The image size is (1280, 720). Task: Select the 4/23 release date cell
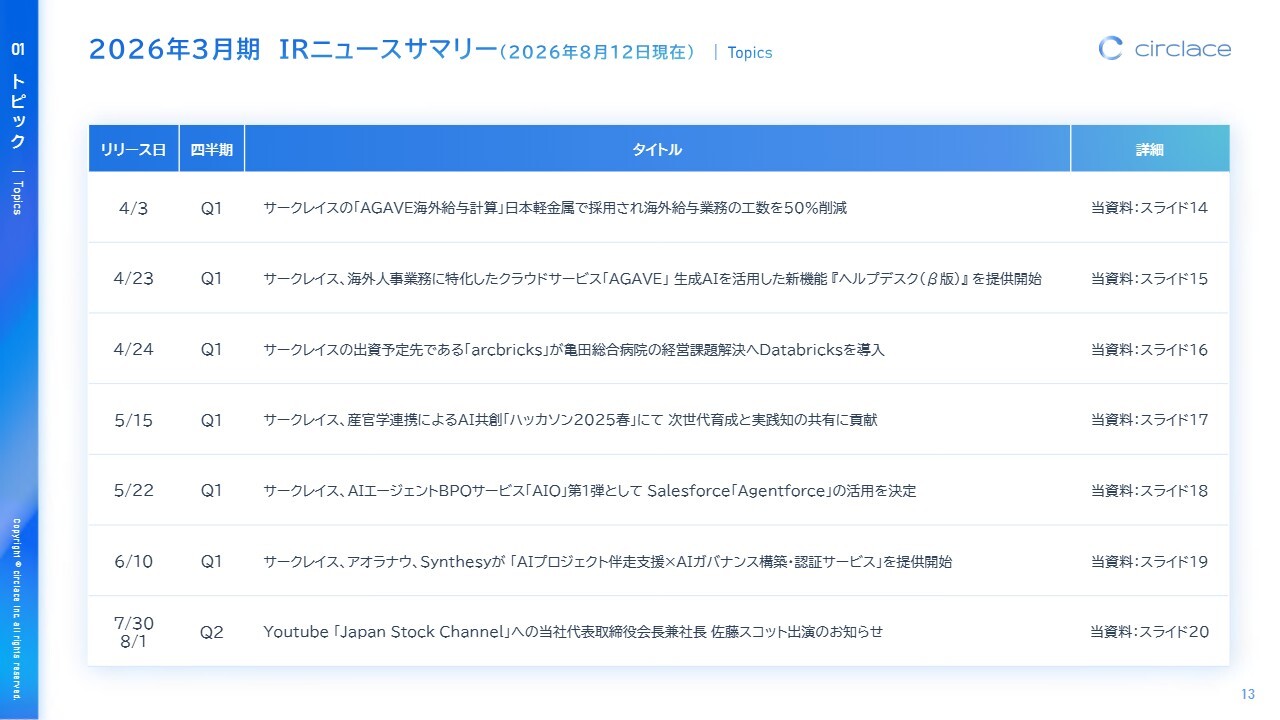point(133,278)
